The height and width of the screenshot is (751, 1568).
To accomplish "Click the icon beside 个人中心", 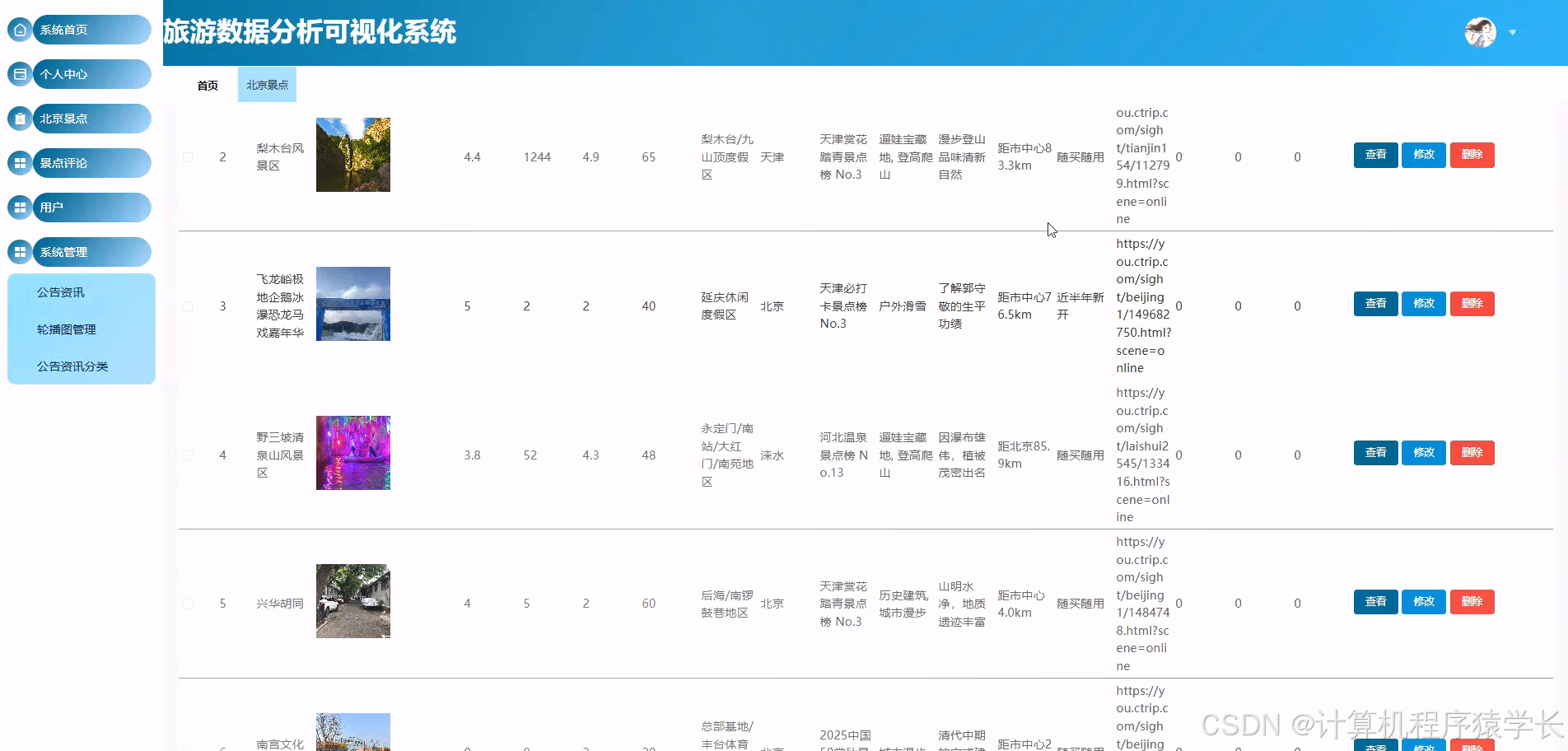I will coord(21,74).
